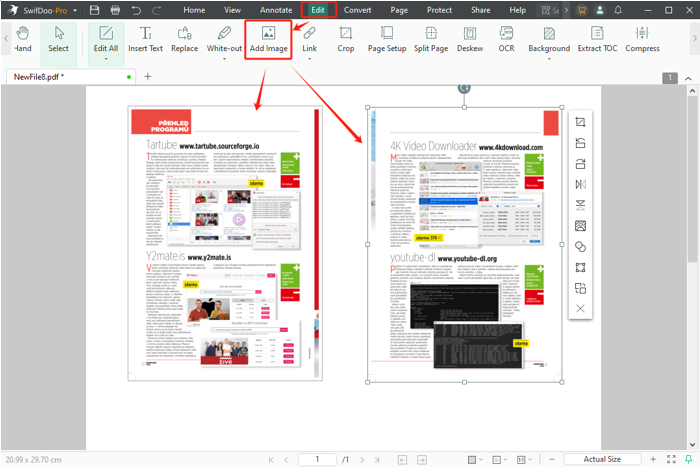This screenshot has height=467, width=700.
Task: Expand the Link dropdown arrow
Action: 309,59
